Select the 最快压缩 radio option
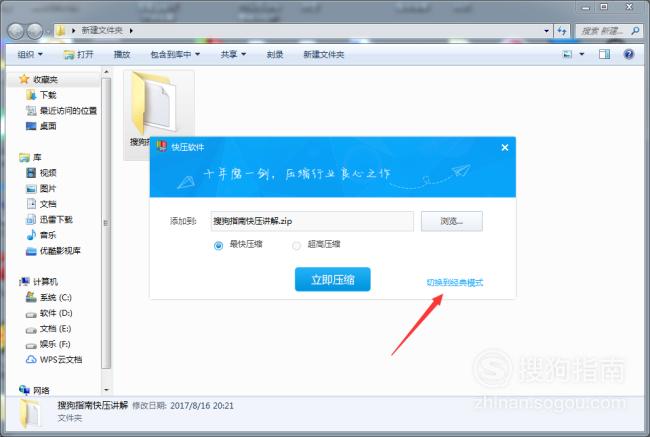This screenshot has width=650, height=437. click(218, 245)
